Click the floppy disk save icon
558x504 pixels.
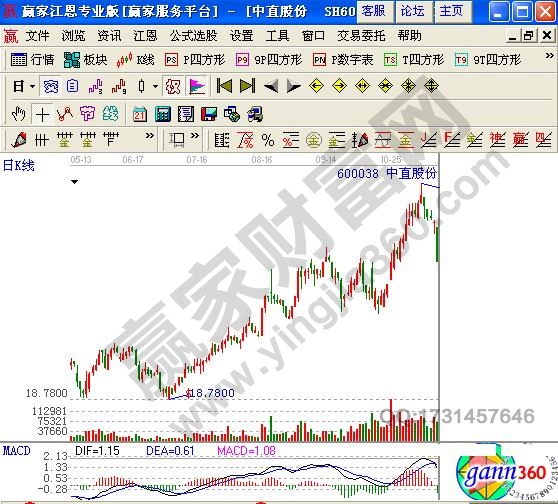click(x=209, y=114)
